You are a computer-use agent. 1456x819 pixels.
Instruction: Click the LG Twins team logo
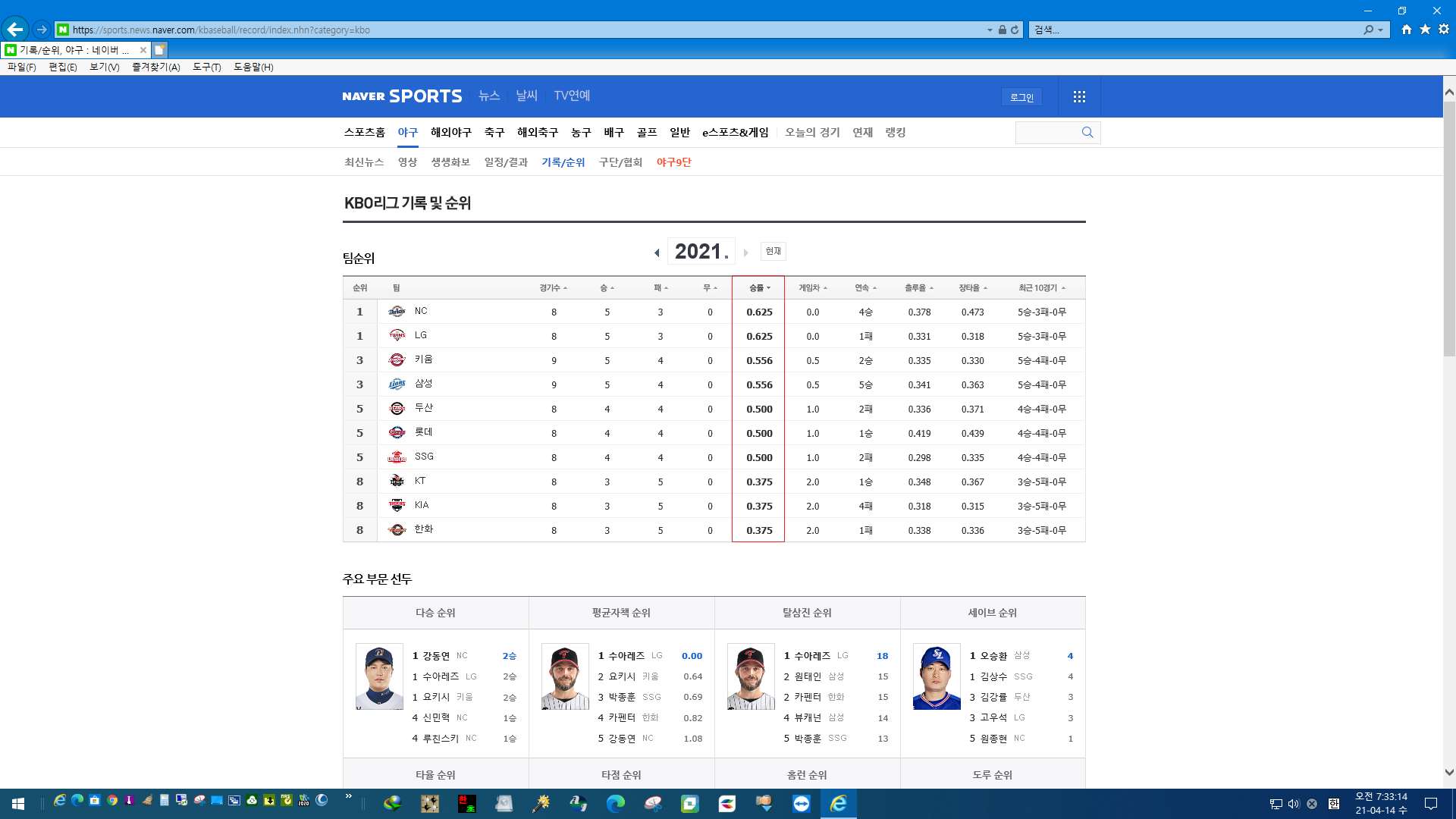tap(397, 335)
